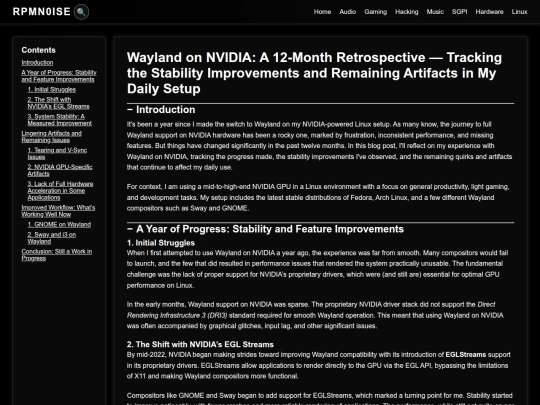The image size is (540, 405).
Task: Jump to Conclusion: Still a Work in Progress
Action: [57, 255]
